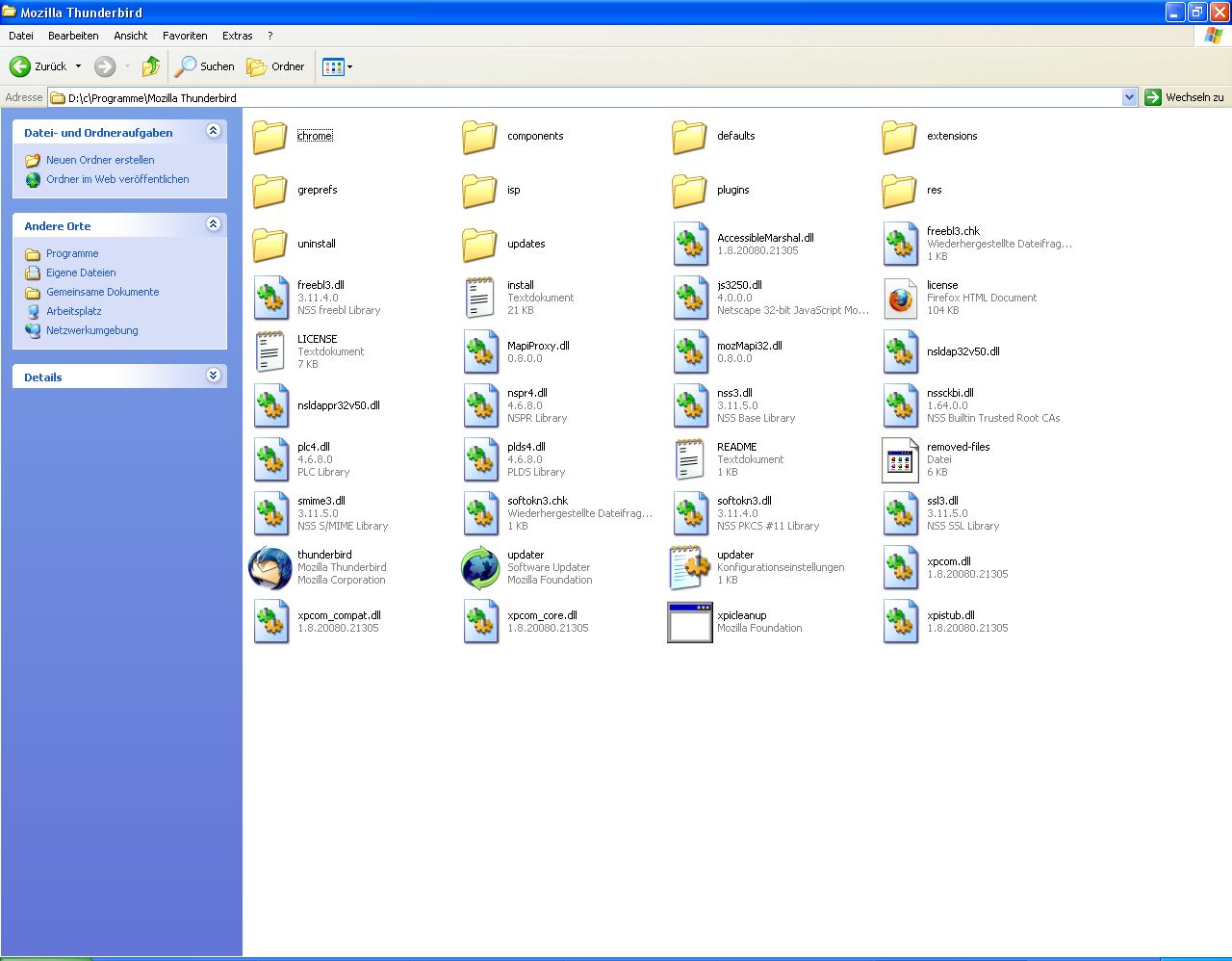This screenshot has height=961, width=1232.
Task: Click the green Zurück back arrow
Action: click(20, 66)
